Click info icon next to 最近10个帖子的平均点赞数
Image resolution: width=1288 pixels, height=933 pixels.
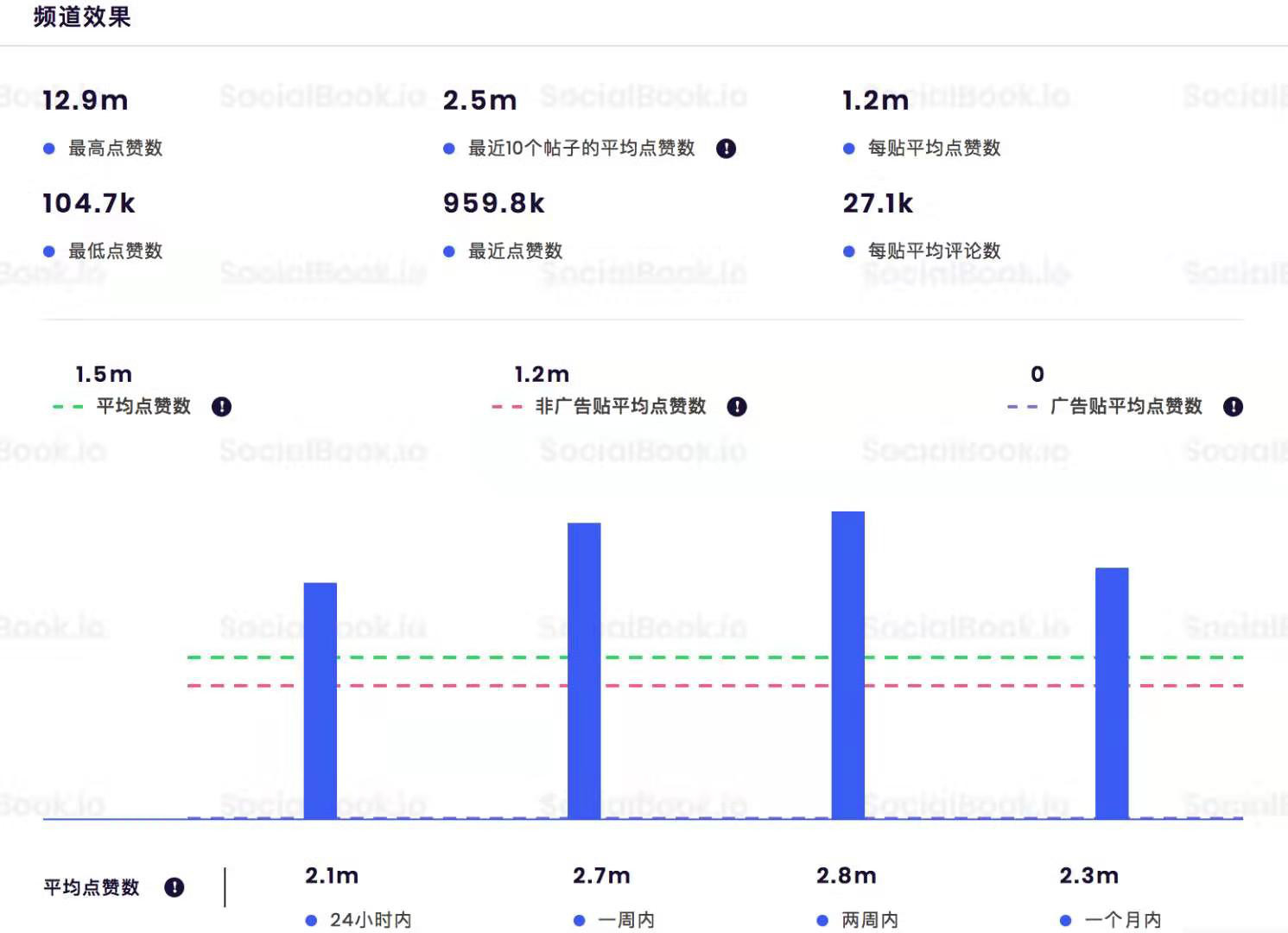[x=726, y=149]
